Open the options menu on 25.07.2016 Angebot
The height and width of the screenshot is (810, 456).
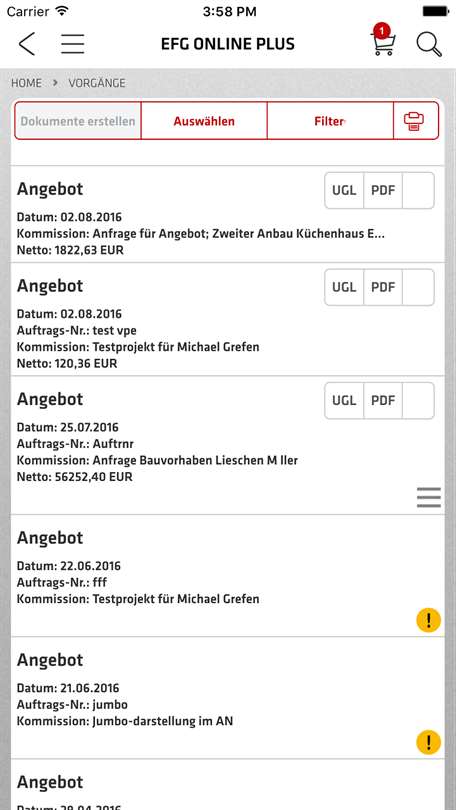pyautogui.click(x=429, y=497)
